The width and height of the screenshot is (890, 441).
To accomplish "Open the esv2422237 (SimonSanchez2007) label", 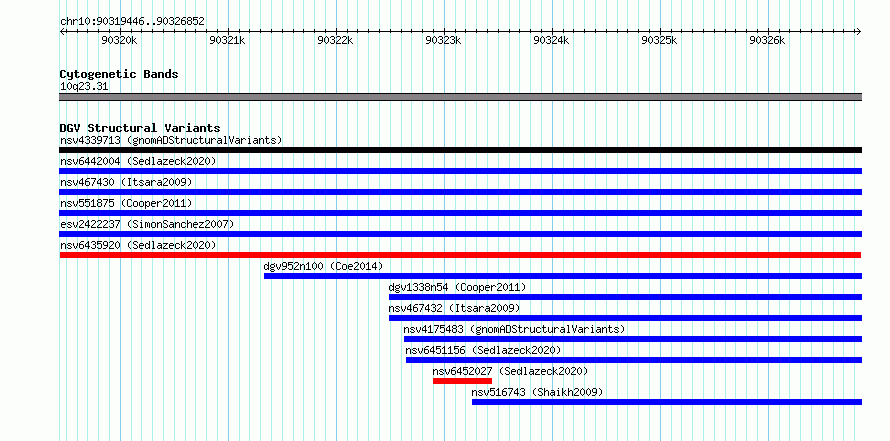I will click(147, 224).
